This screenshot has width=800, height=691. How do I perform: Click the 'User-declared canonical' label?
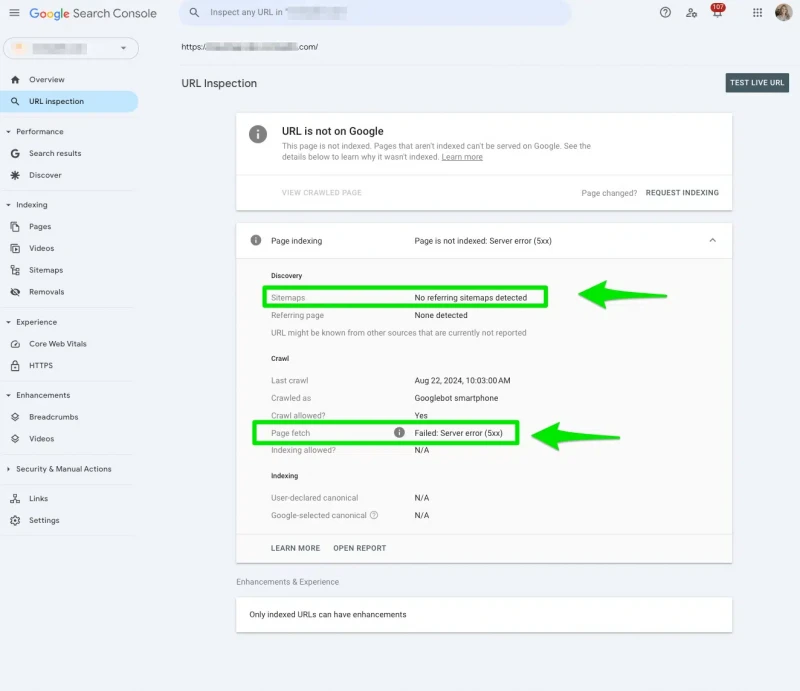314,498
